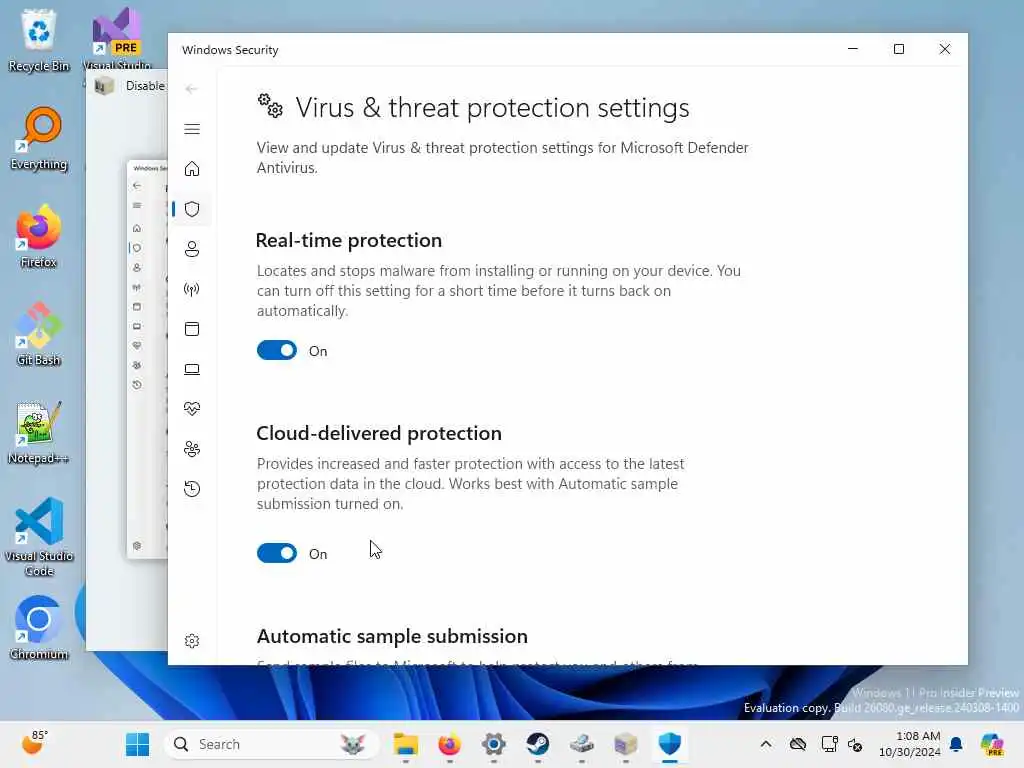Screen dimensions: 1024x768
Task: Turn off Real-time protection toggle
Action: click(277, 351)
